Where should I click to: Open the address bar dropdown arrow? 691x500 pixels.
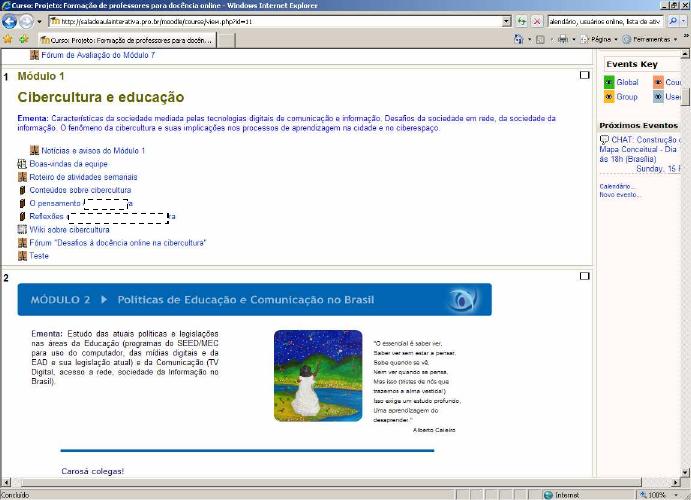[x=506, y=21]
